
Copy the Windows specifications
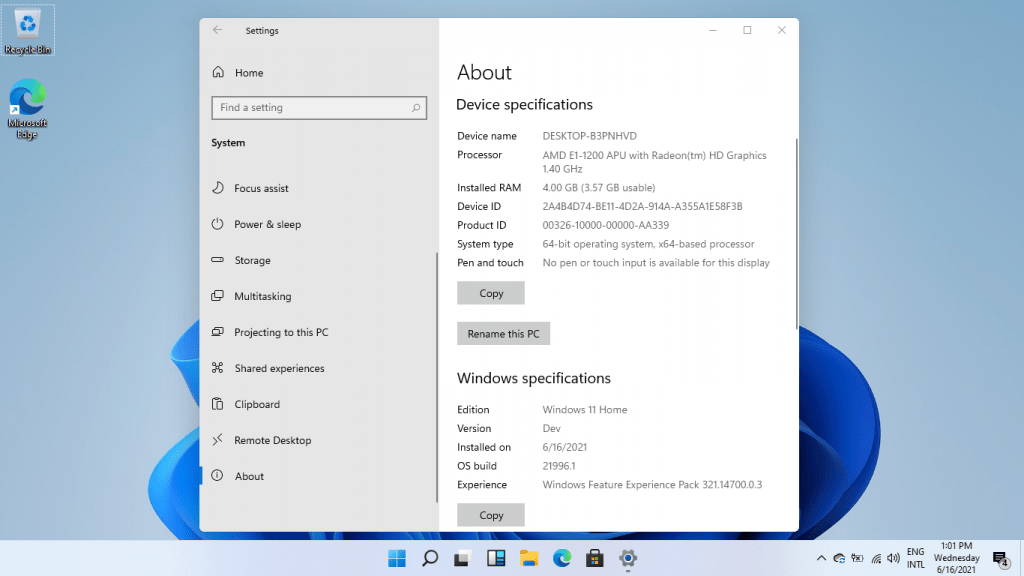pos(491,515)
